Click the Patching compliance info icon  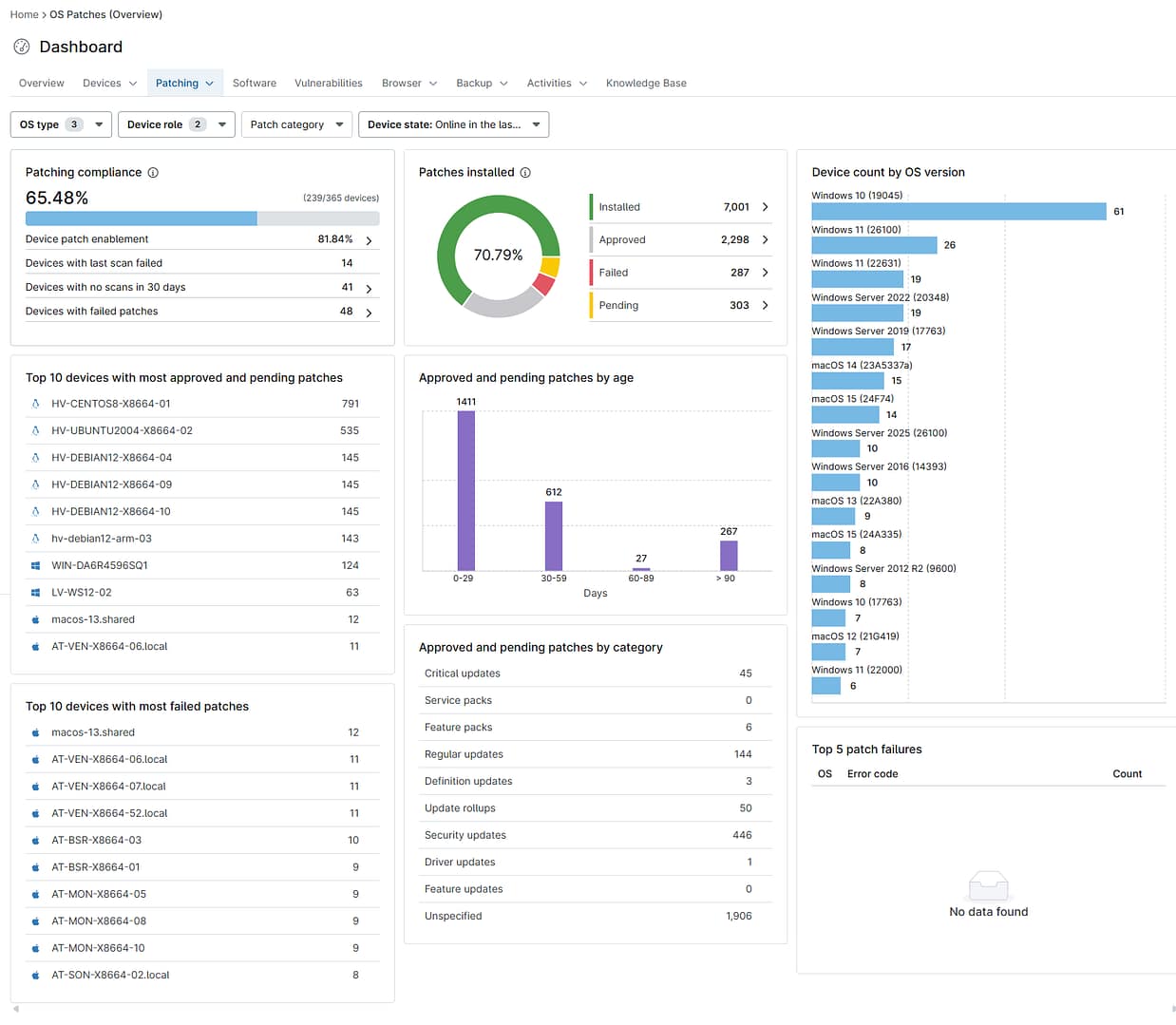pyautogui.click(x=152, y=173)
